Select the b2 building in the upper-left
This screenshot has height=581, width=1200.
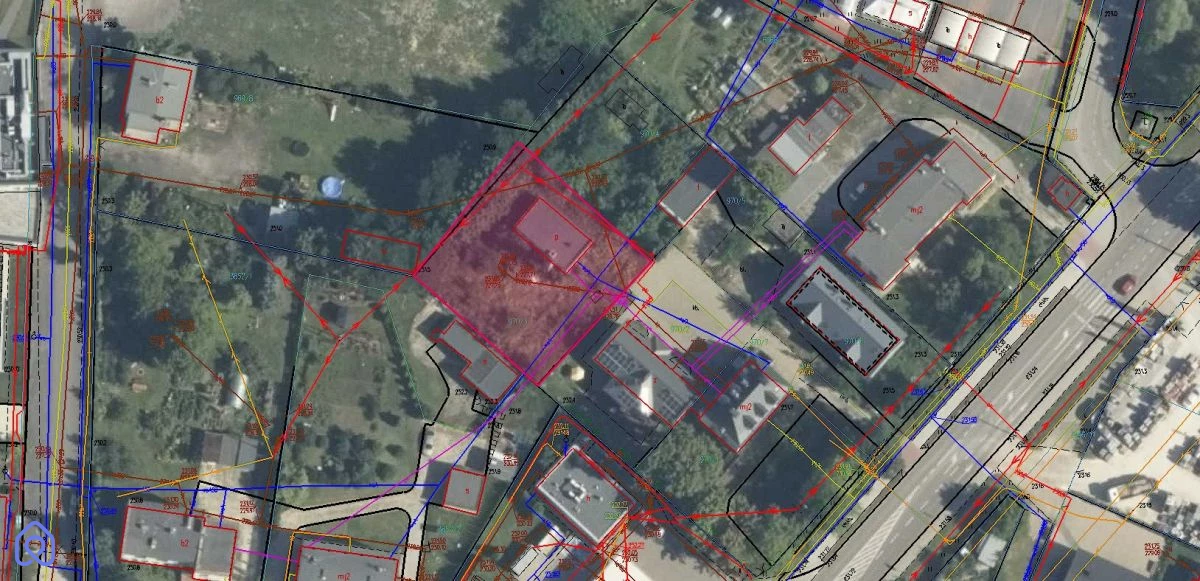157,98
